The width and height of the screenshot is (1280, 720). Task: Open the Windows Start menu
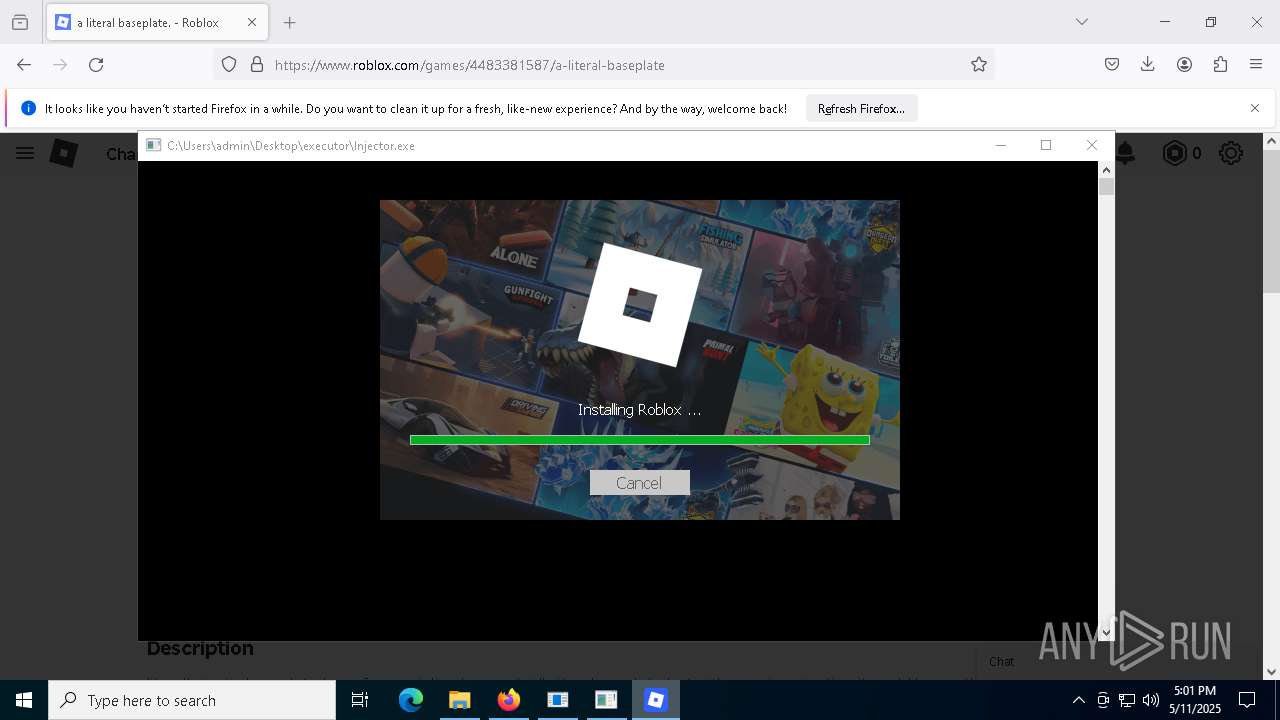coord(24,700)
